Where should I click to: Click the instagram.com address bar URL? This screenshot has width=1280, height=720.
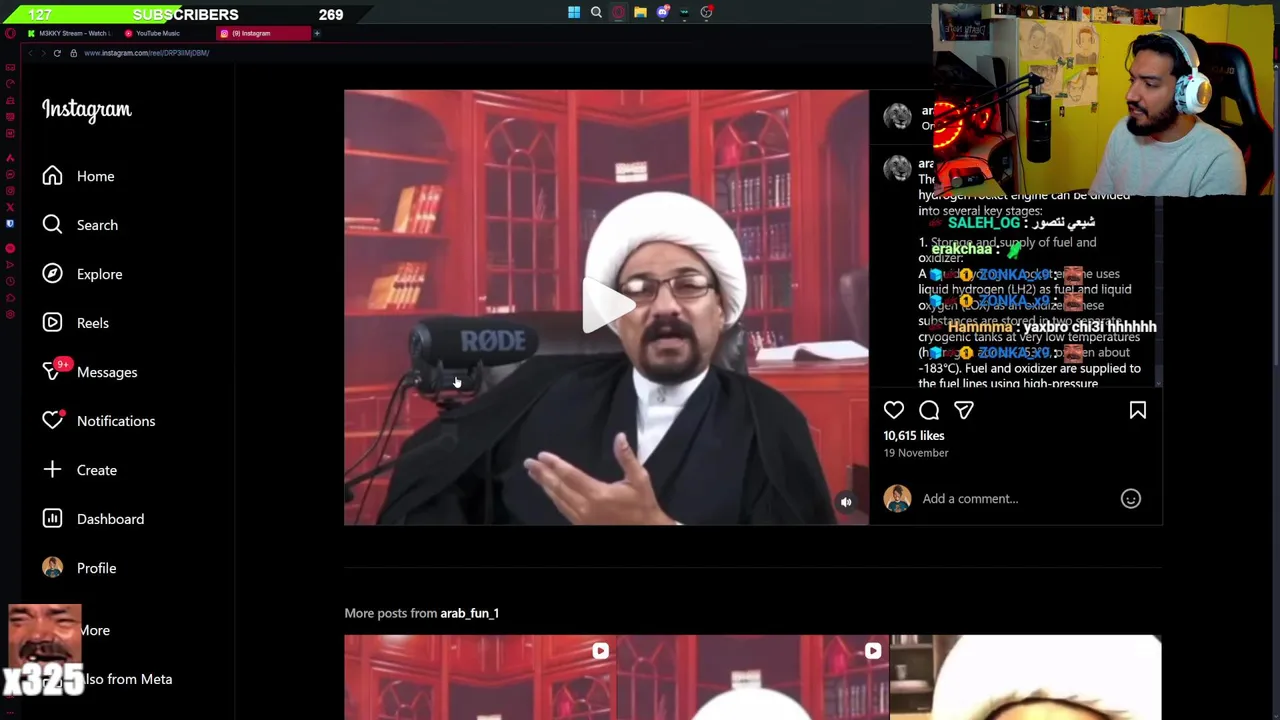click(146, 53)
